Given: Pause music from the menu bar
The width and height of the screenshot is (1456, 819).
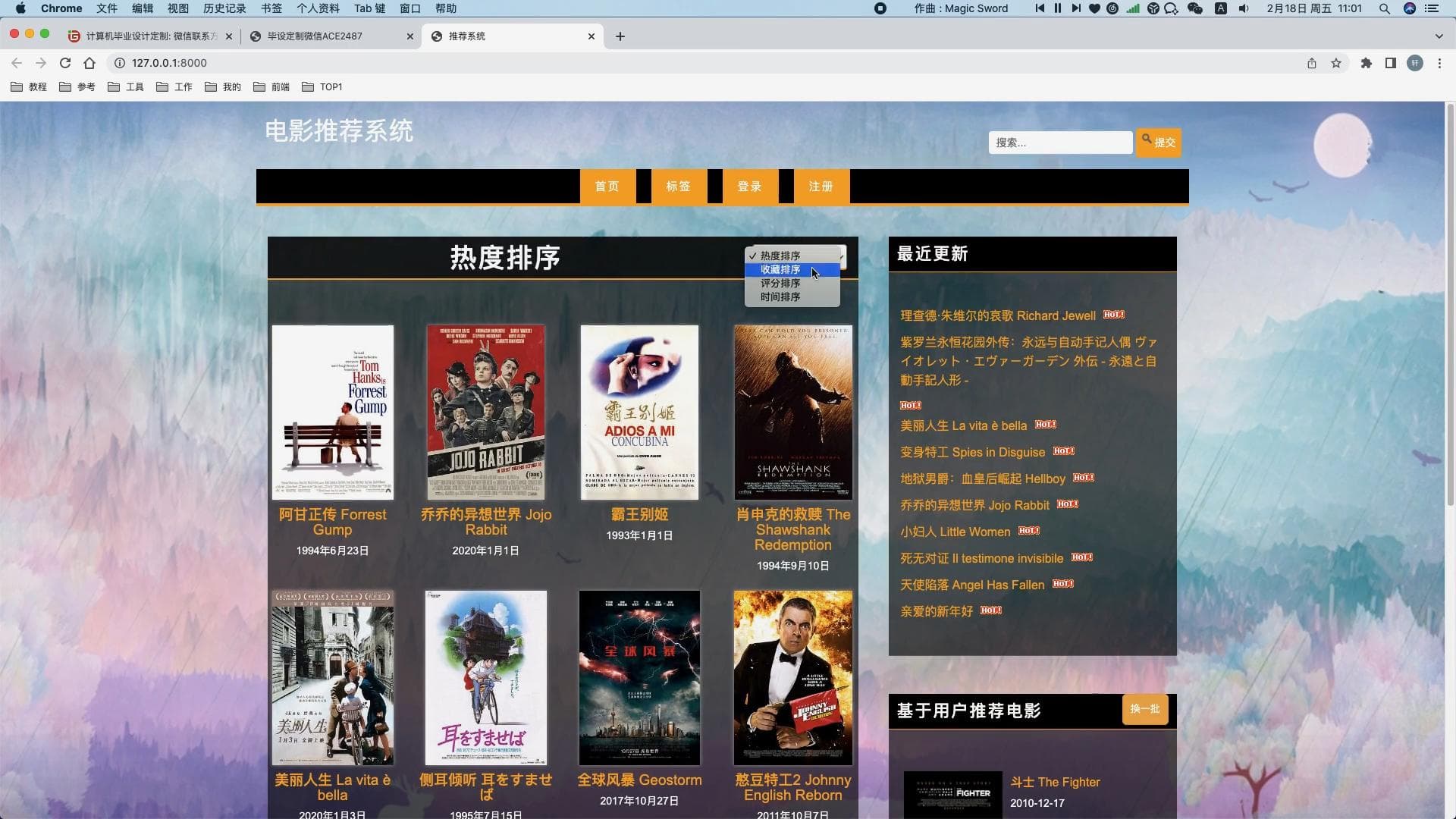Looking at the screenshot, I should (x=1058, y=8).
